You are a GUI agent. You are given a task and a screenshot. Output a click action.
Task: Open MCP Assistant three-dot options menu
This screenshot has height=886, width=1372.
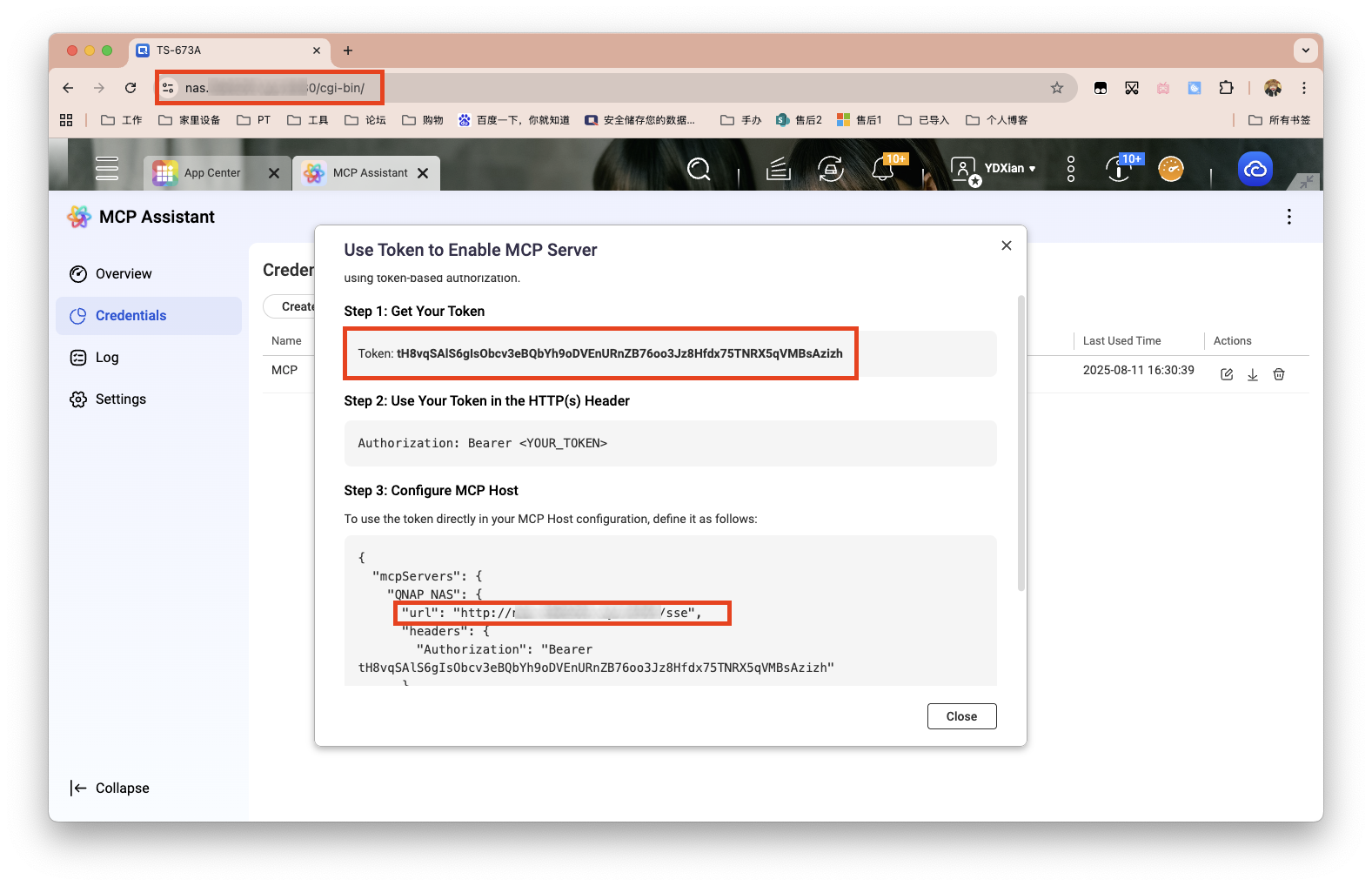(x=1288, y=217)
